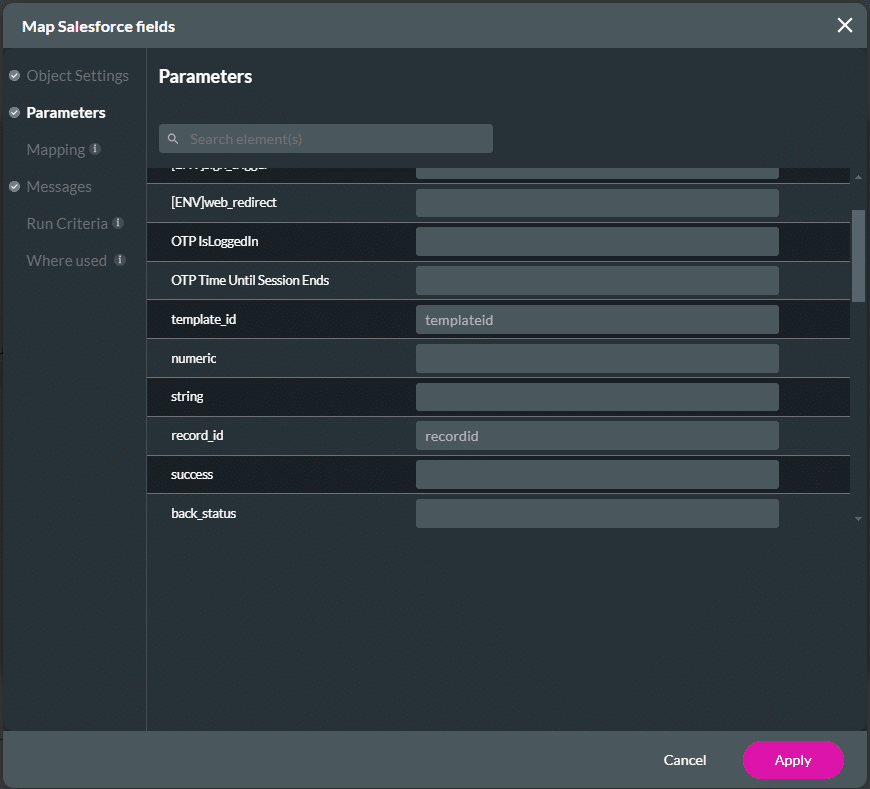This screenshot has height=789, width=870.
Task: Click the checkmark icon next to Messages
Action: coord(14,187)
